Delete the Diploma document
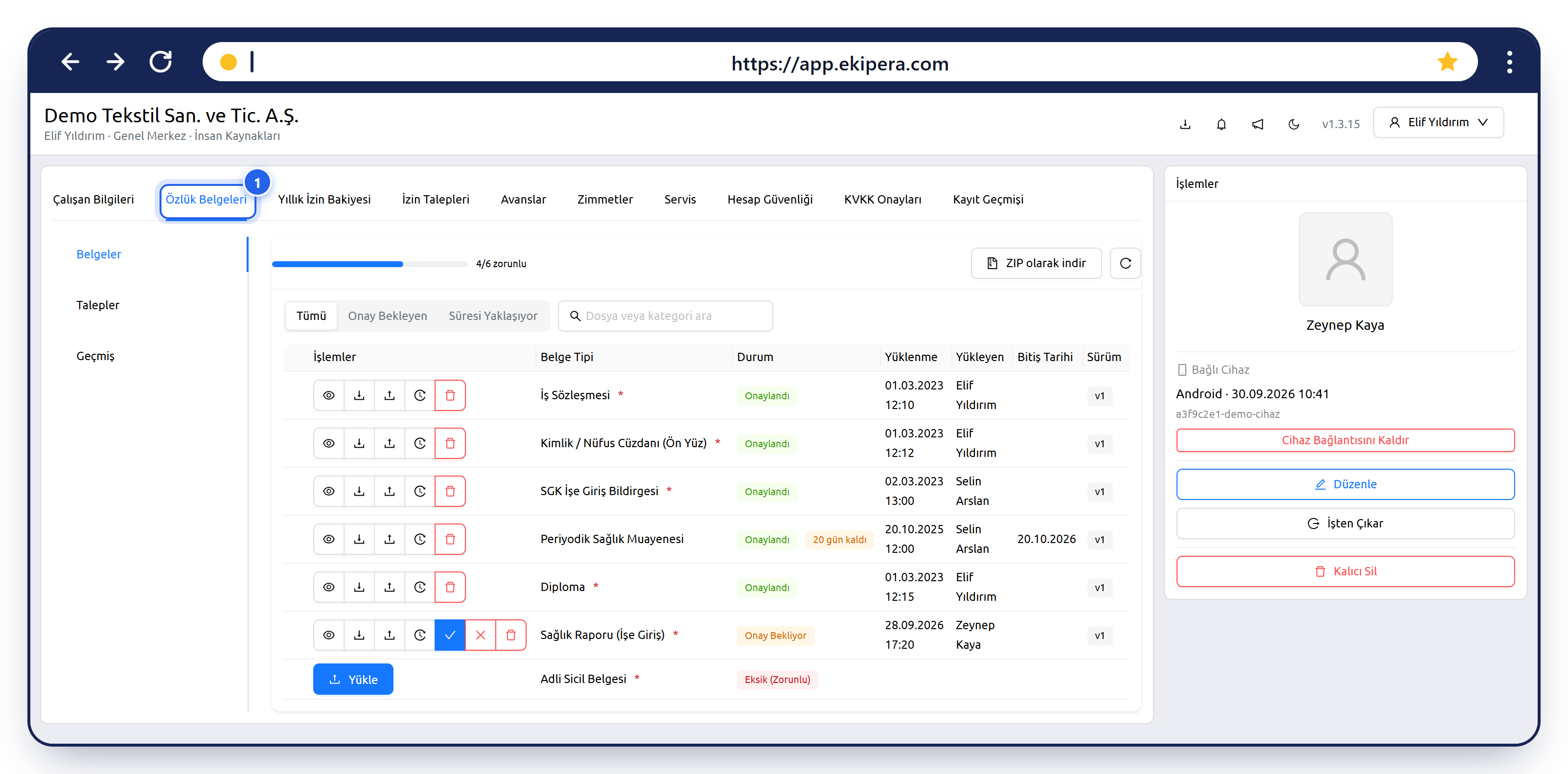Screen dimensions: 1568x774 click(x=450, y=587)
